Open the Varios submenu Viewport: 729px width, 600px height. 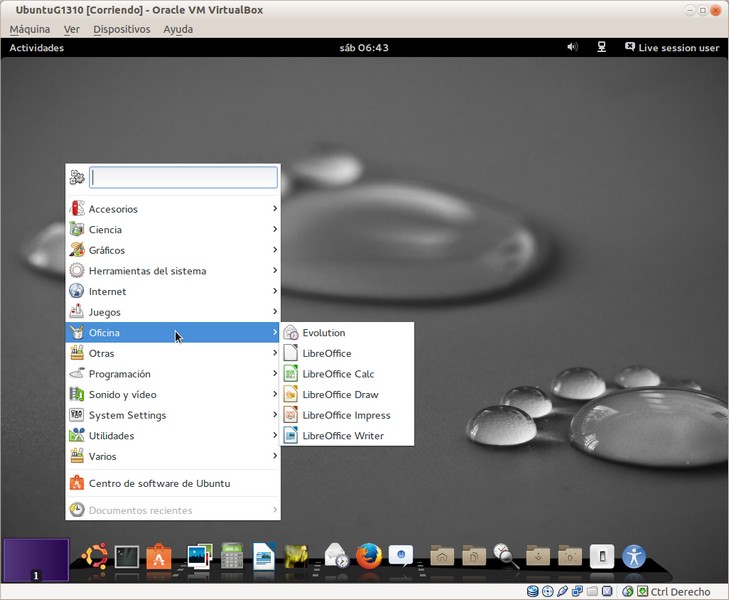point(173,456)
